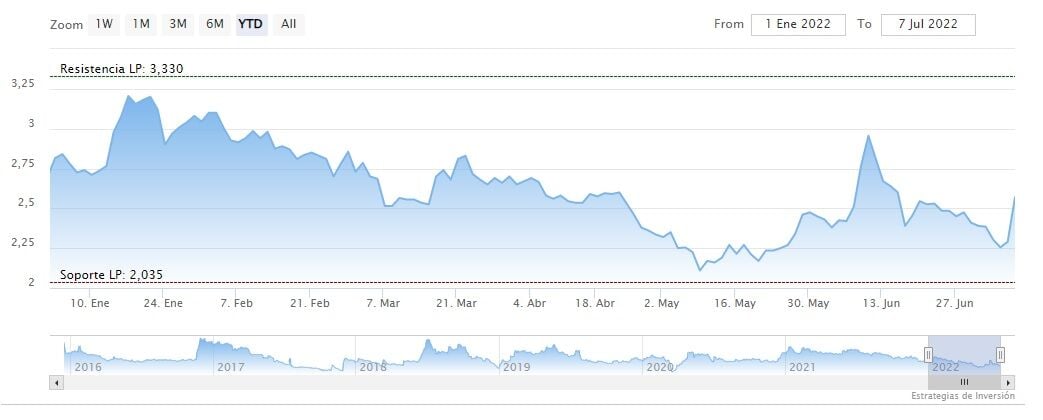
Task: Select the 1W zoom range
Action: click(x=104, y=24)
